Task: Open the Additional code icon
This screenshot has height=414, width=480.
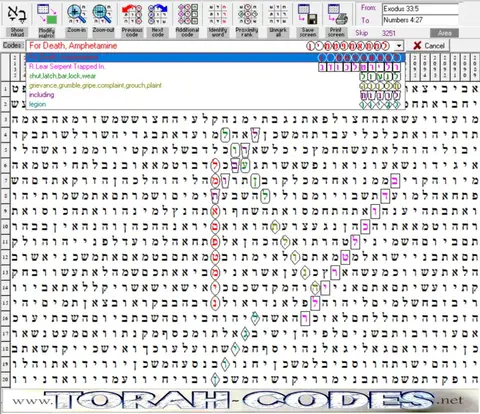Action: (187, 14)
